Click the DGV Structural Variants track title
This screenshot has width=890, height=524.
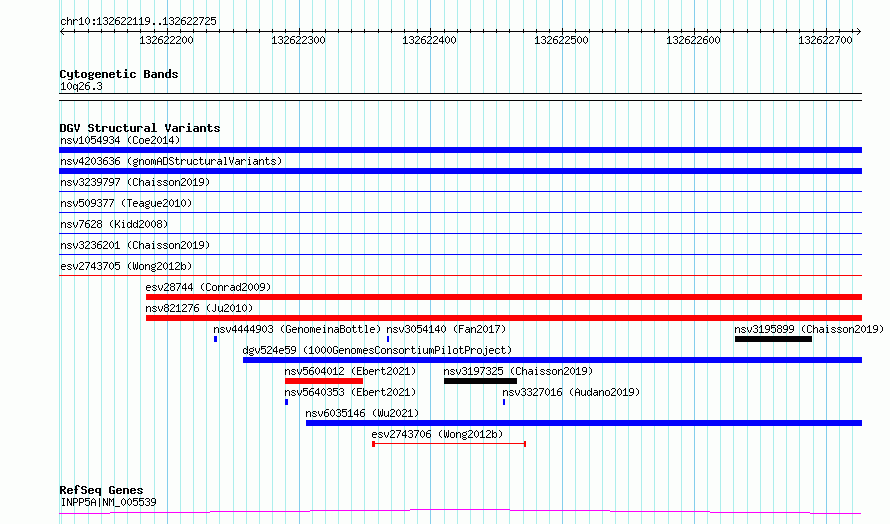tap(140, 128)
